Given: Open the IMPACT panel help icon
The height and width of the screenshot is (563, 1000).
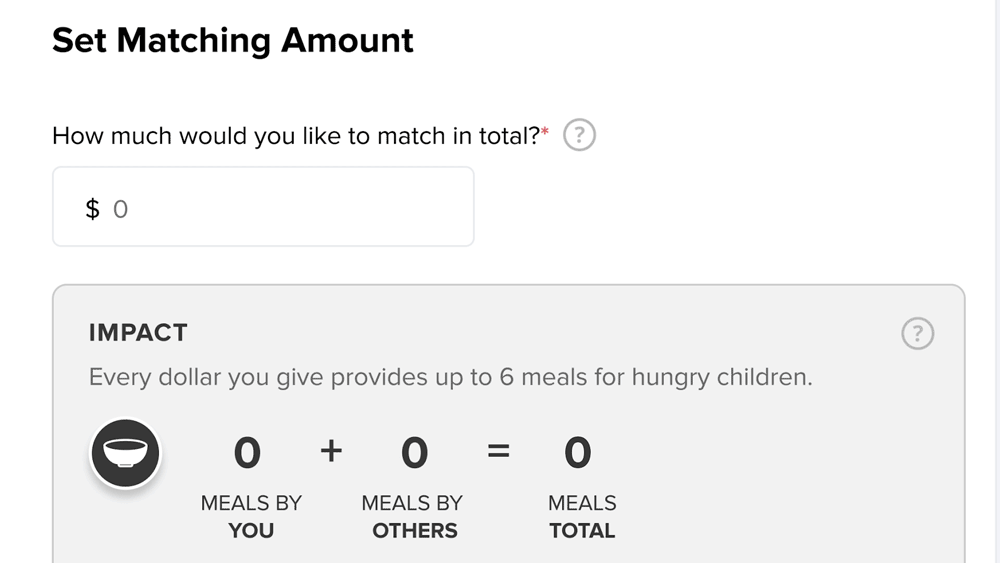Looking at the screenshot, I should point(917,333).
